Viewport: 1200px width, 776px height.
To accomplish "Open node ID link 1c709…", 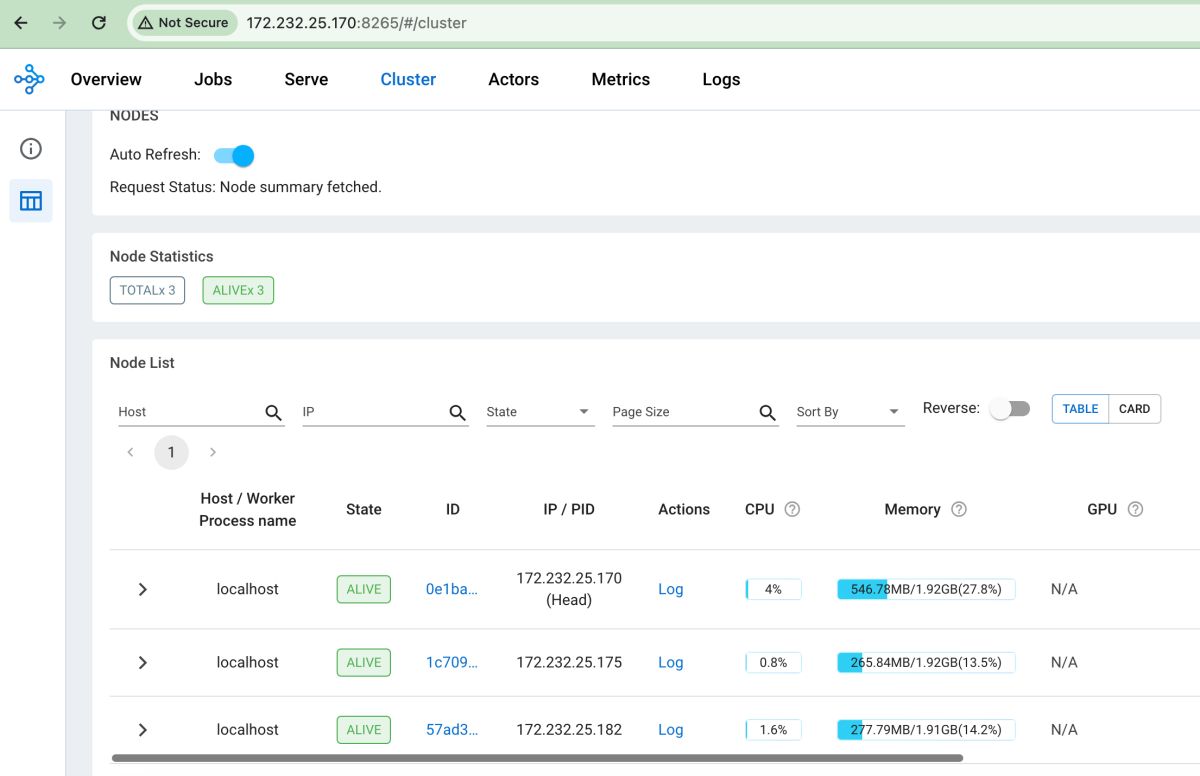I will [451, 662].
